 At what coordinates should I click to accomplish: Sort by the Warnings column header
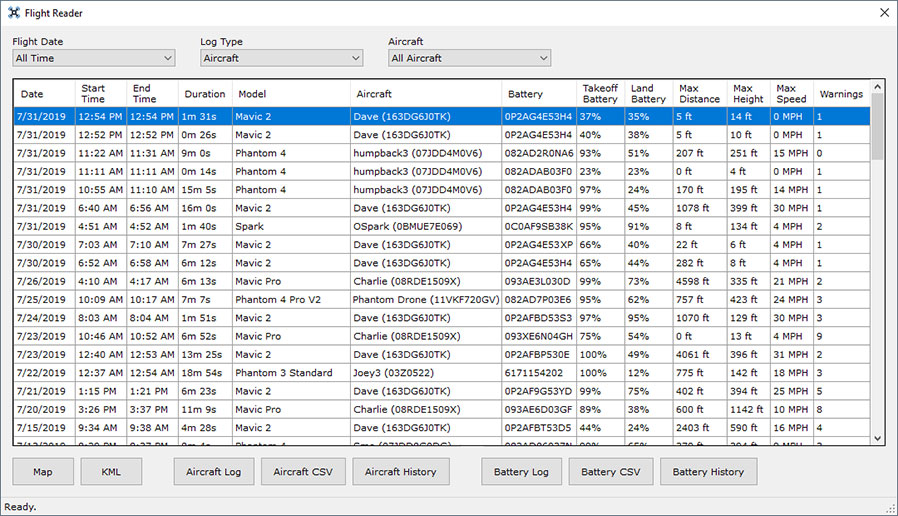click(x=841, y=94)
